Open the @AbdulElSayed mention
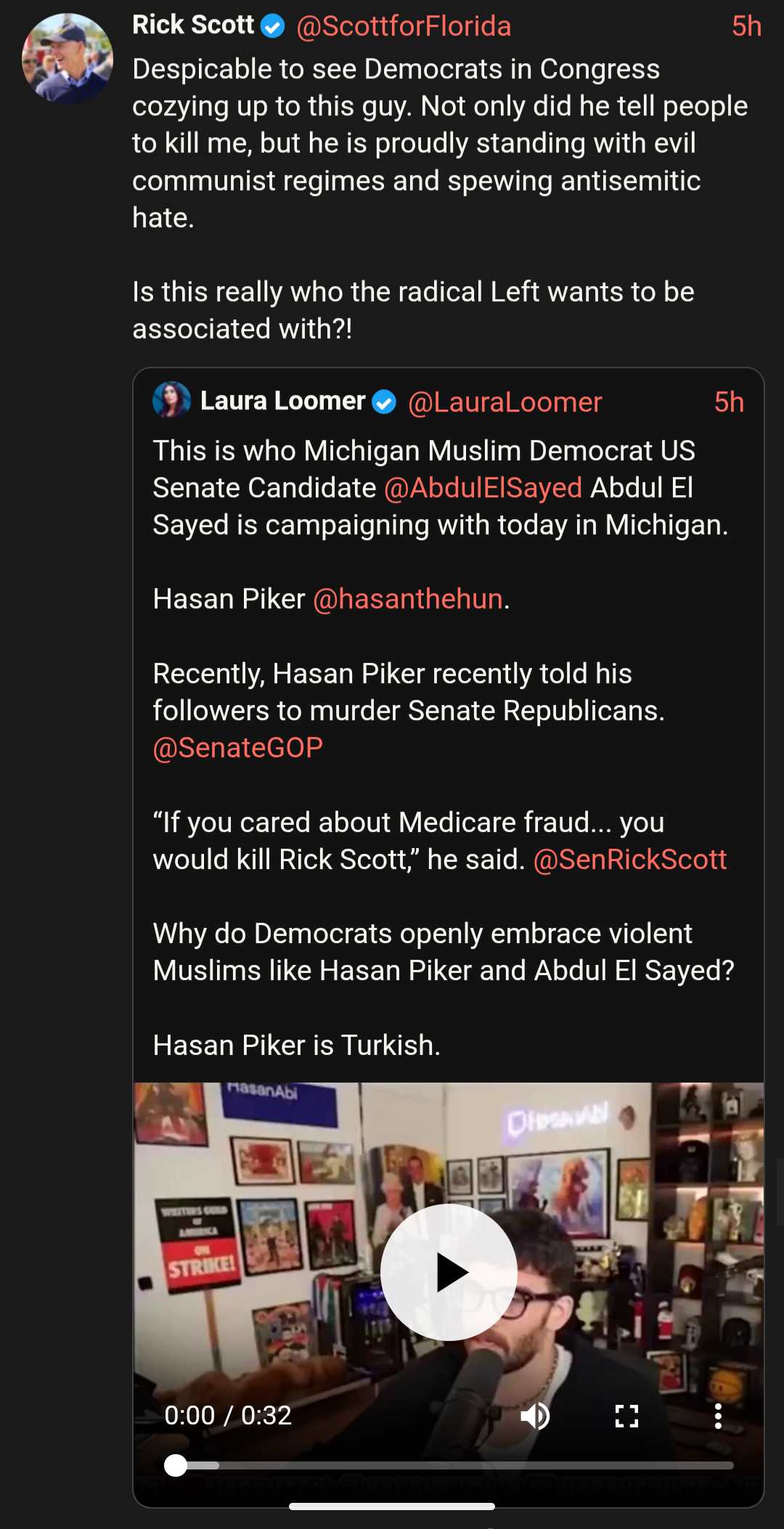The width and height of the screenshot is (784, 1529). (x=483, y=488)
